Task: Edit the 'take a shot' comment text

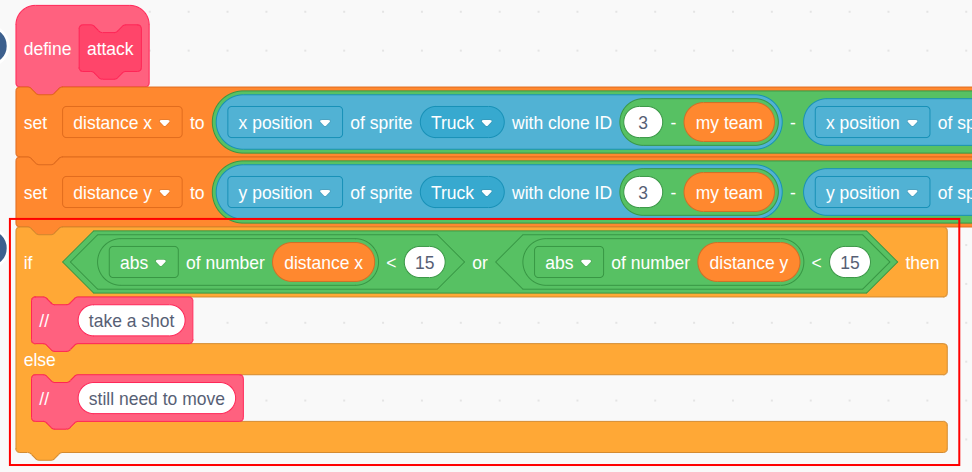Action: (131, 321)
